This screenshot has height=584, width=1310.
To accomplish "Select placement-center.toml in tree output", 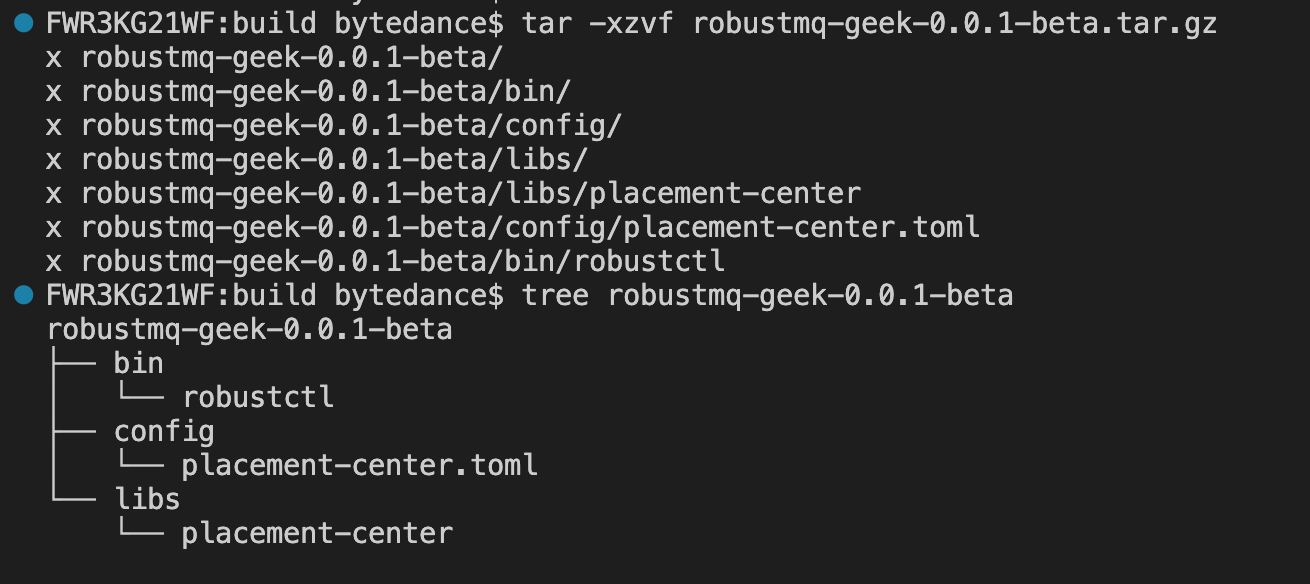I will (359, 465).
